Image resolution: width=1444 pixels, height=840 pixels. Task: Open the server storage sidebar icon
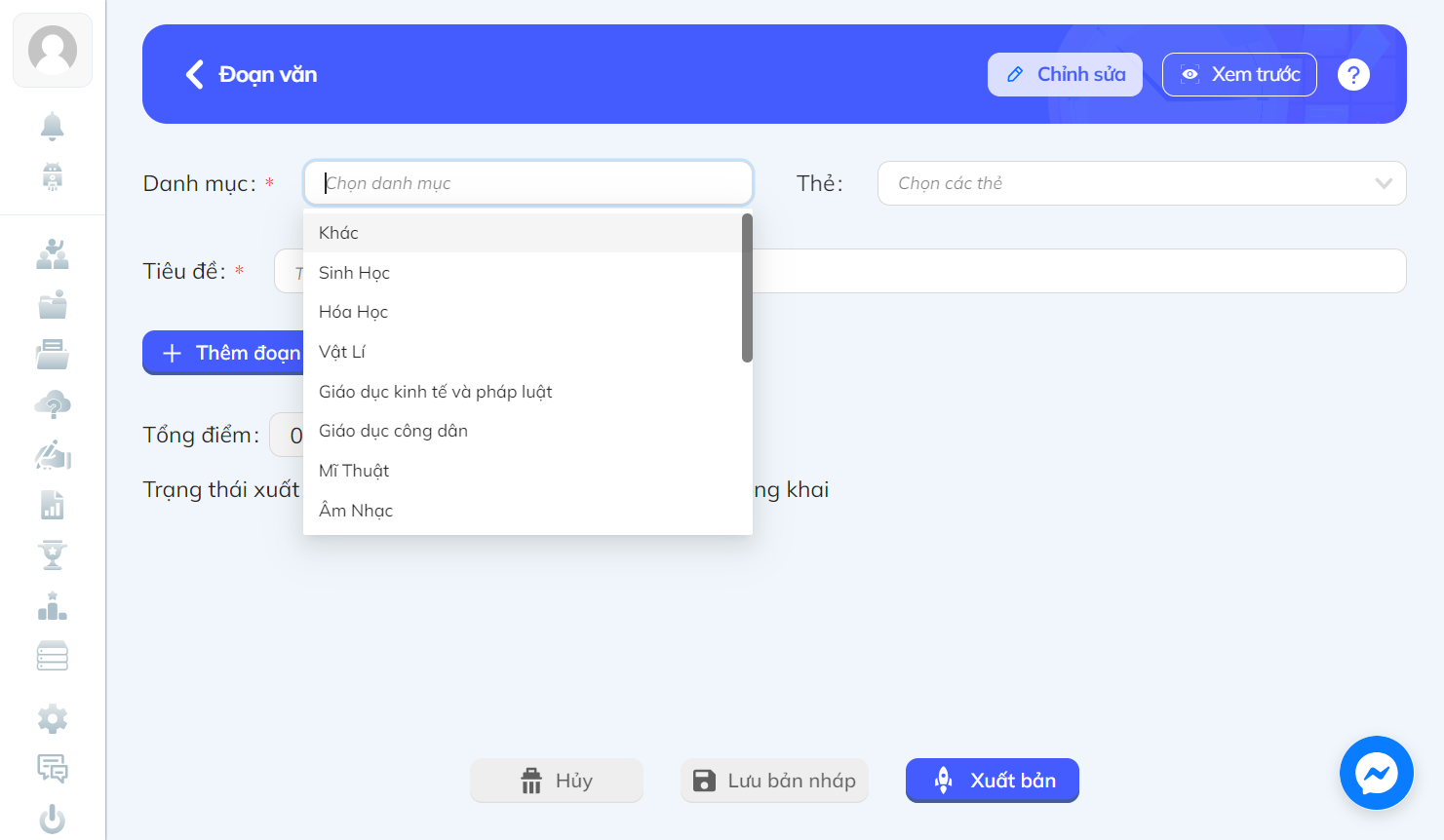click(x=53, y=656)
